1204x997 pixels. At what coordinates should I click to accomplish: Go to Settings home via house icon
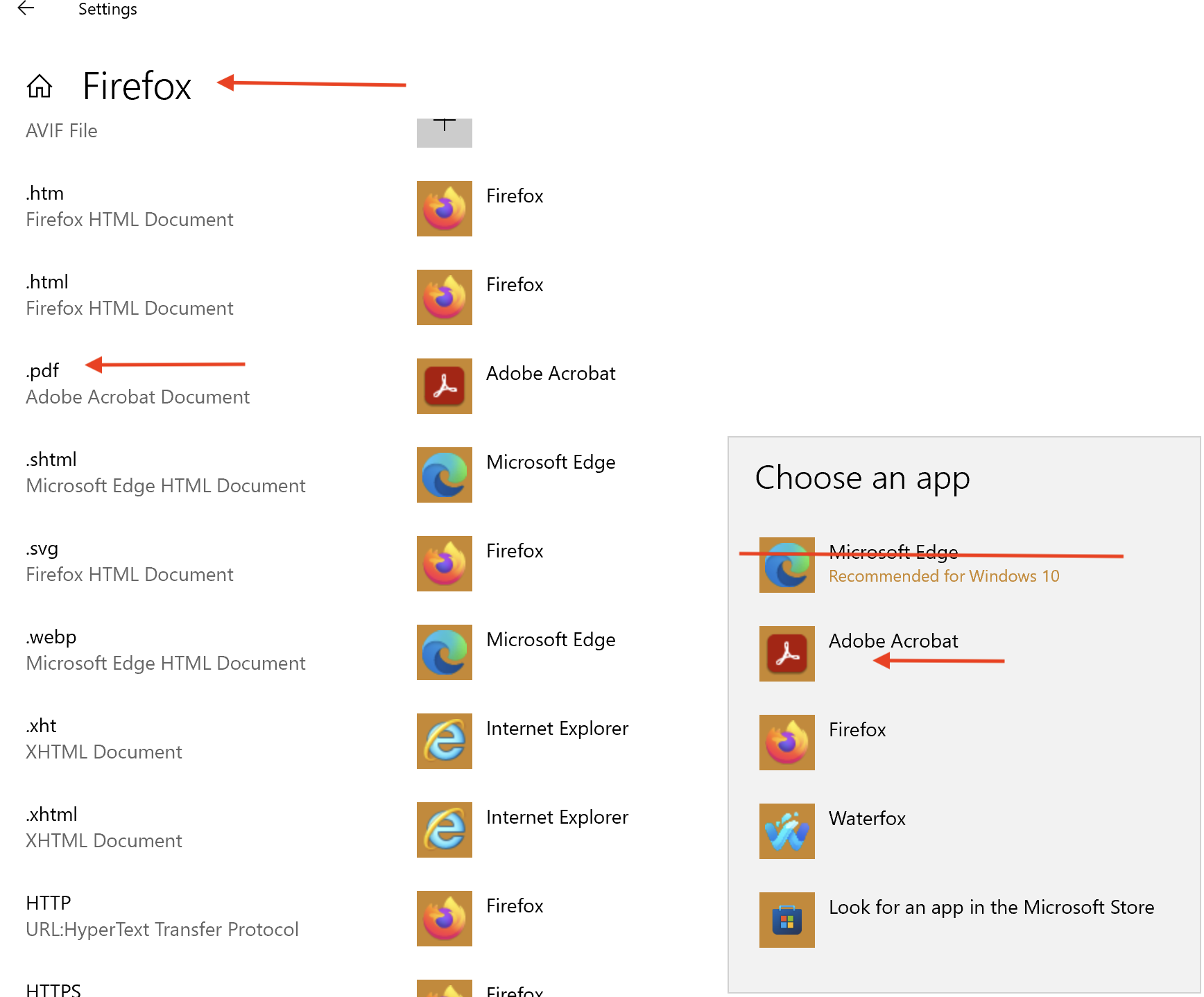(40, 86)
